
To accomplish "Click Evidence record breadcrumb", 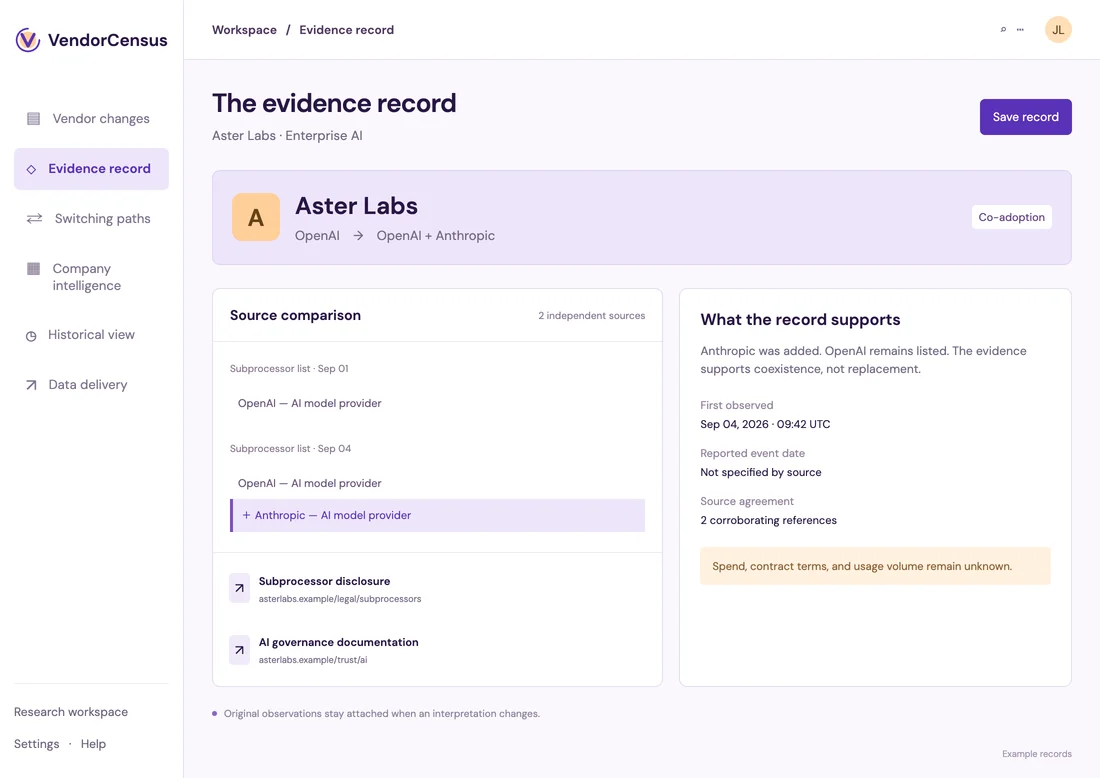I will click(347, 30).
